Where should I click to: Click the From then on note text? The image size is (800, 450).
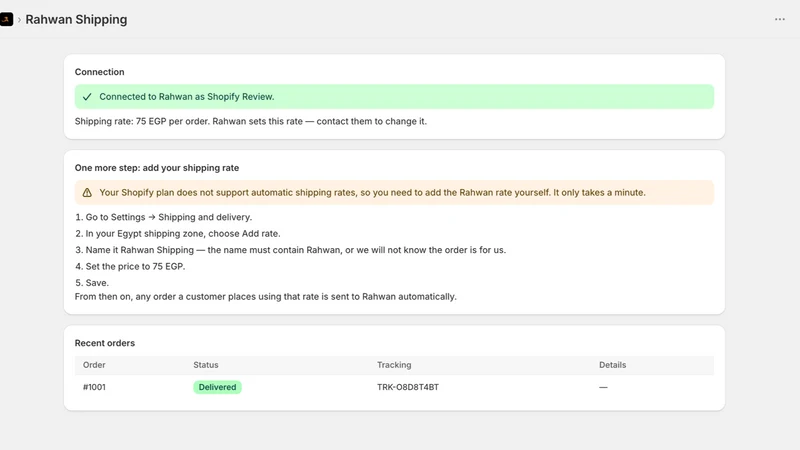click(265, 296)
